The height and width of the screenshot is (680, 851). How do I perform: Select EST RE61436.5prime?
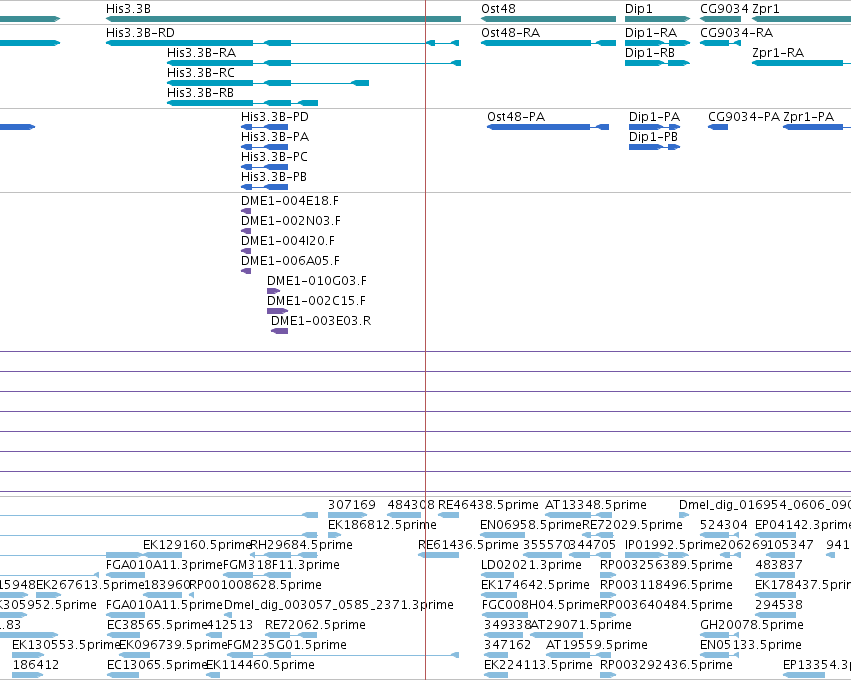click(439, 555)
